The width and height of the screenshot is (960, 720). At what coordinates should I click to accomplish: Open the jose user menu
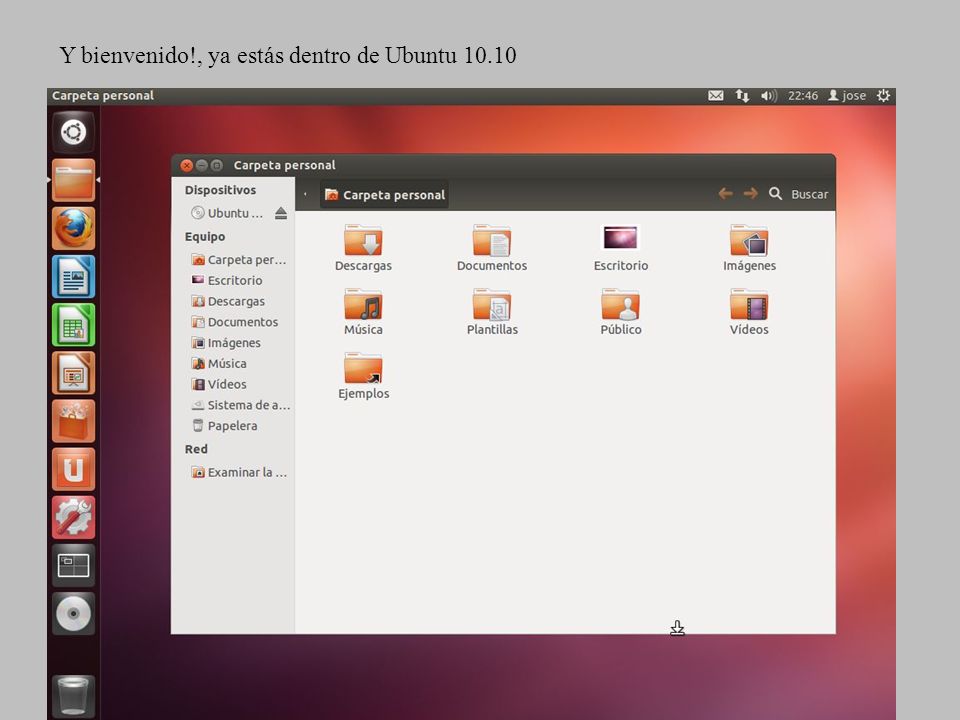pyautogui.click(x=847, y=96)
